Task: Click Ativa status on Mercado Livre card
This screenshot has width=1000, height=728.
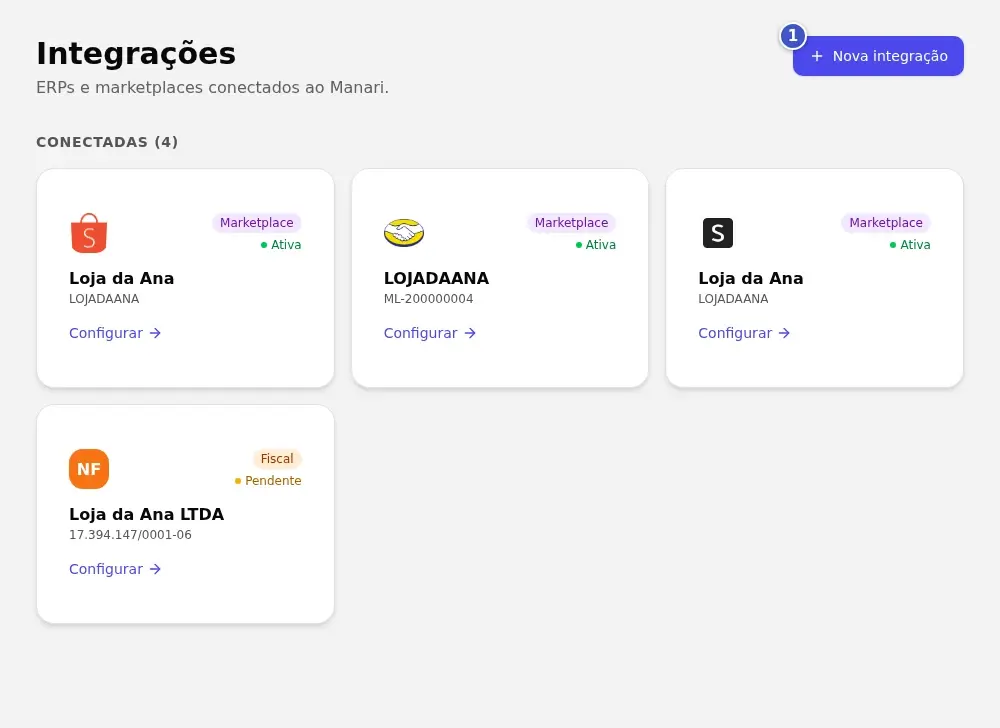Action: point(596,245)
